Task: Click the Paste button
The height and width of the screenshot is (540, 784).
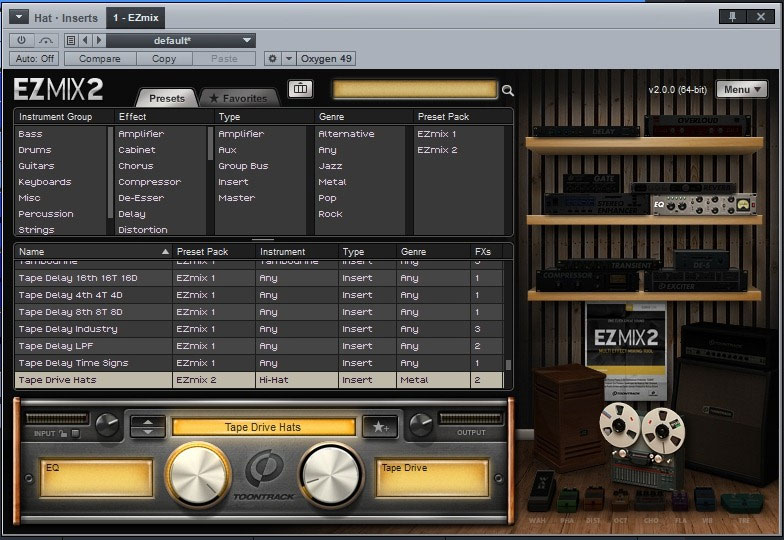Action: [224, 58]
